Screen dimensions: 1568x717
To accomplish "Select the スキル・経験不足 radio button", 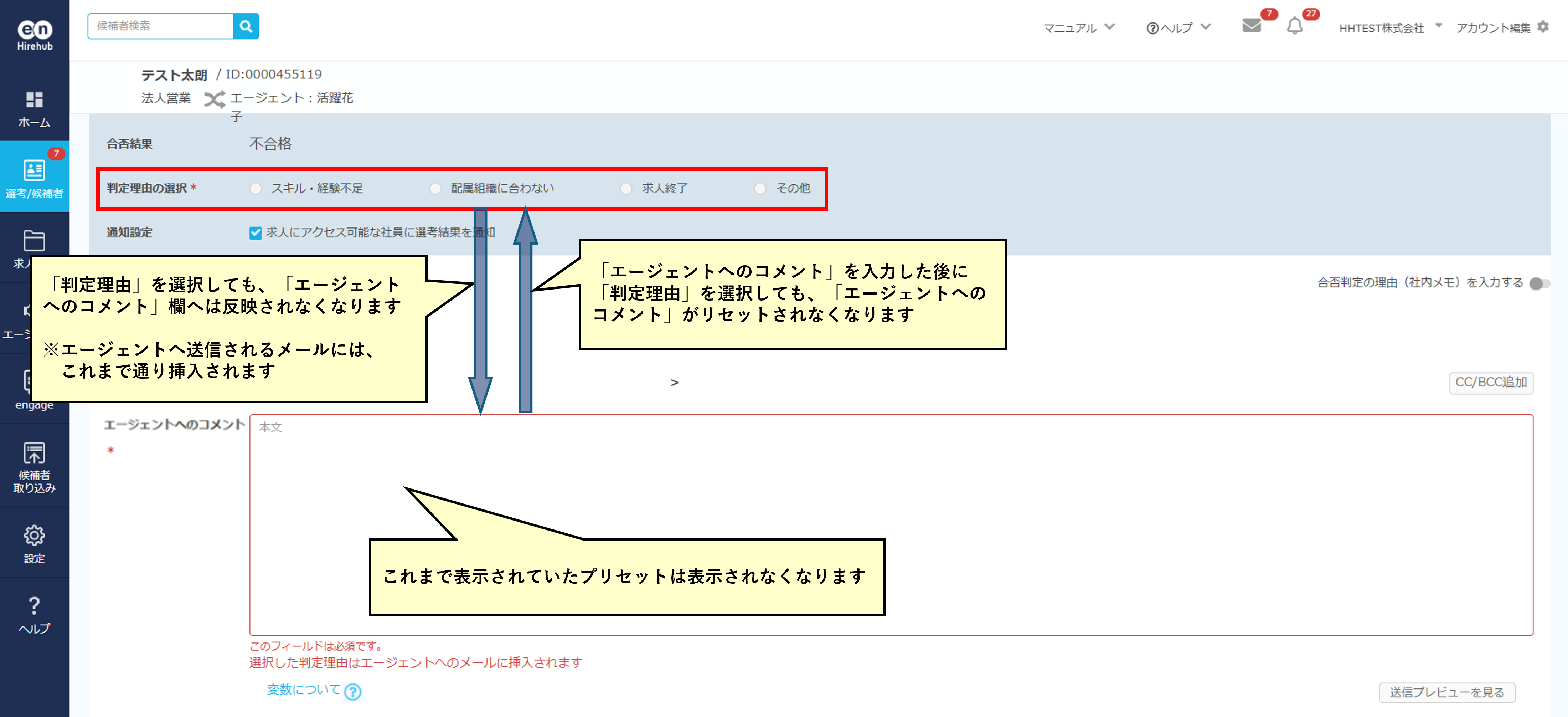I will (x=256, y=189).
